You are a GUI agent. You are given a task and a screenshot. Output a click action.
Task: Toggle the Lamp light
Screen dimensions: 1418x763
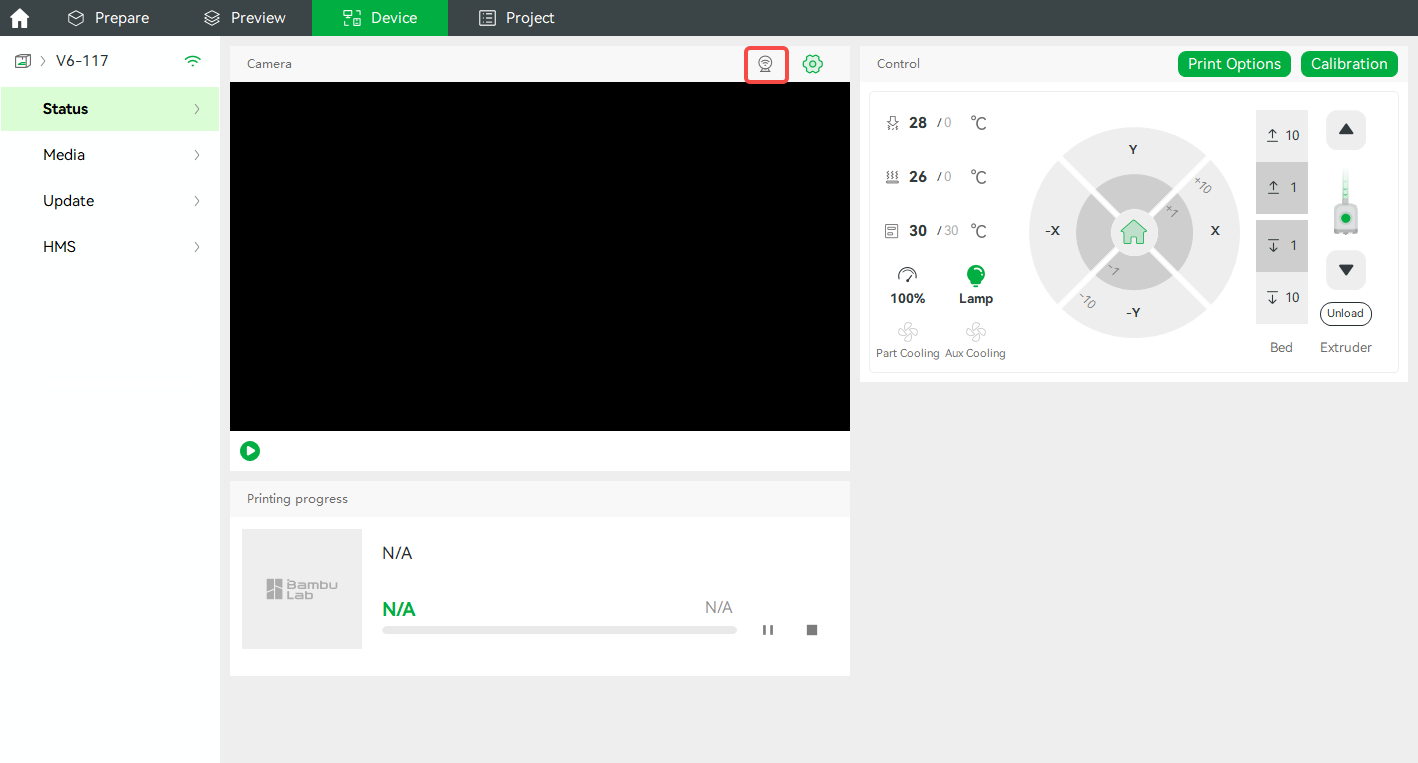tap(976, 286)
